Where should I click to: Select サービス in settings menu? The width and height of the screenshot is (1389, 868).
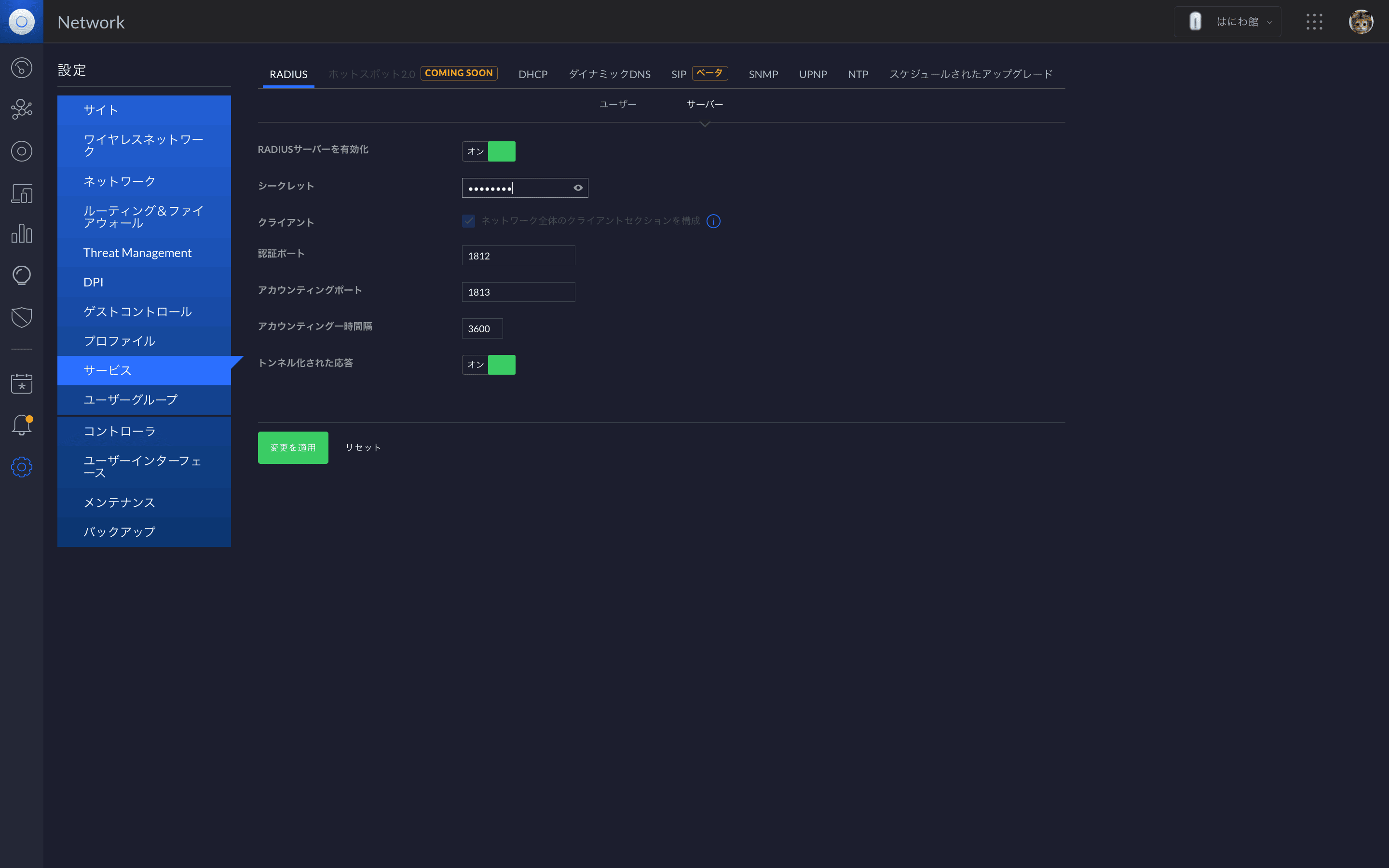pyautogui.click(x=144, y=370)
